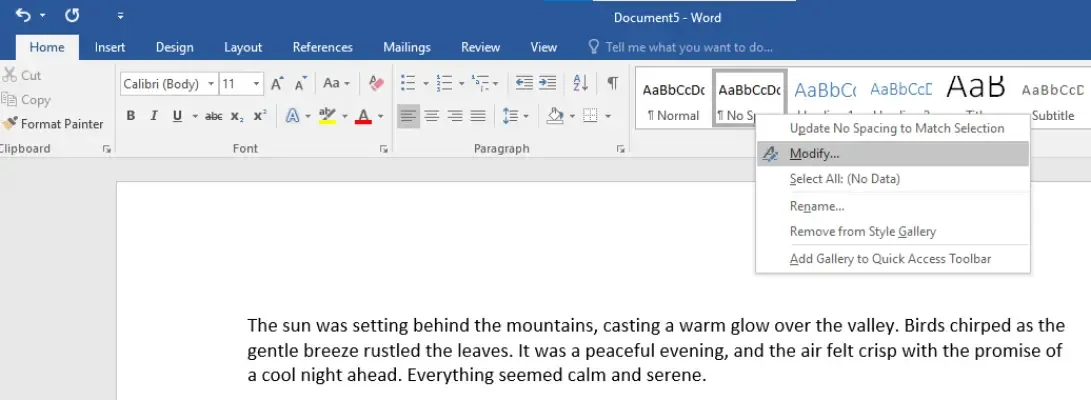Screen dimensions: 1091x400
Task: Toggle Italic formatting
Action: coord(154,116)
